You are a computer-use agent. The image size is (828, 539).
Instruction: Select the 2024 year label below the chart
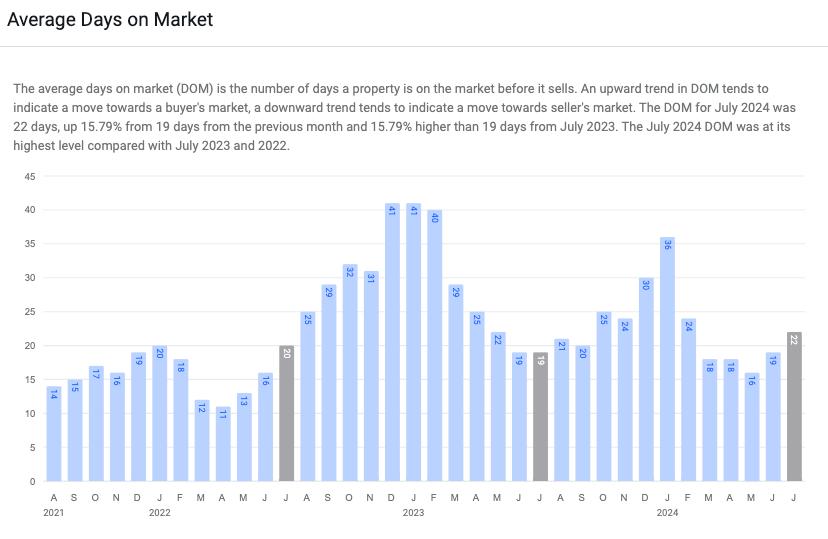click(668, 513)
